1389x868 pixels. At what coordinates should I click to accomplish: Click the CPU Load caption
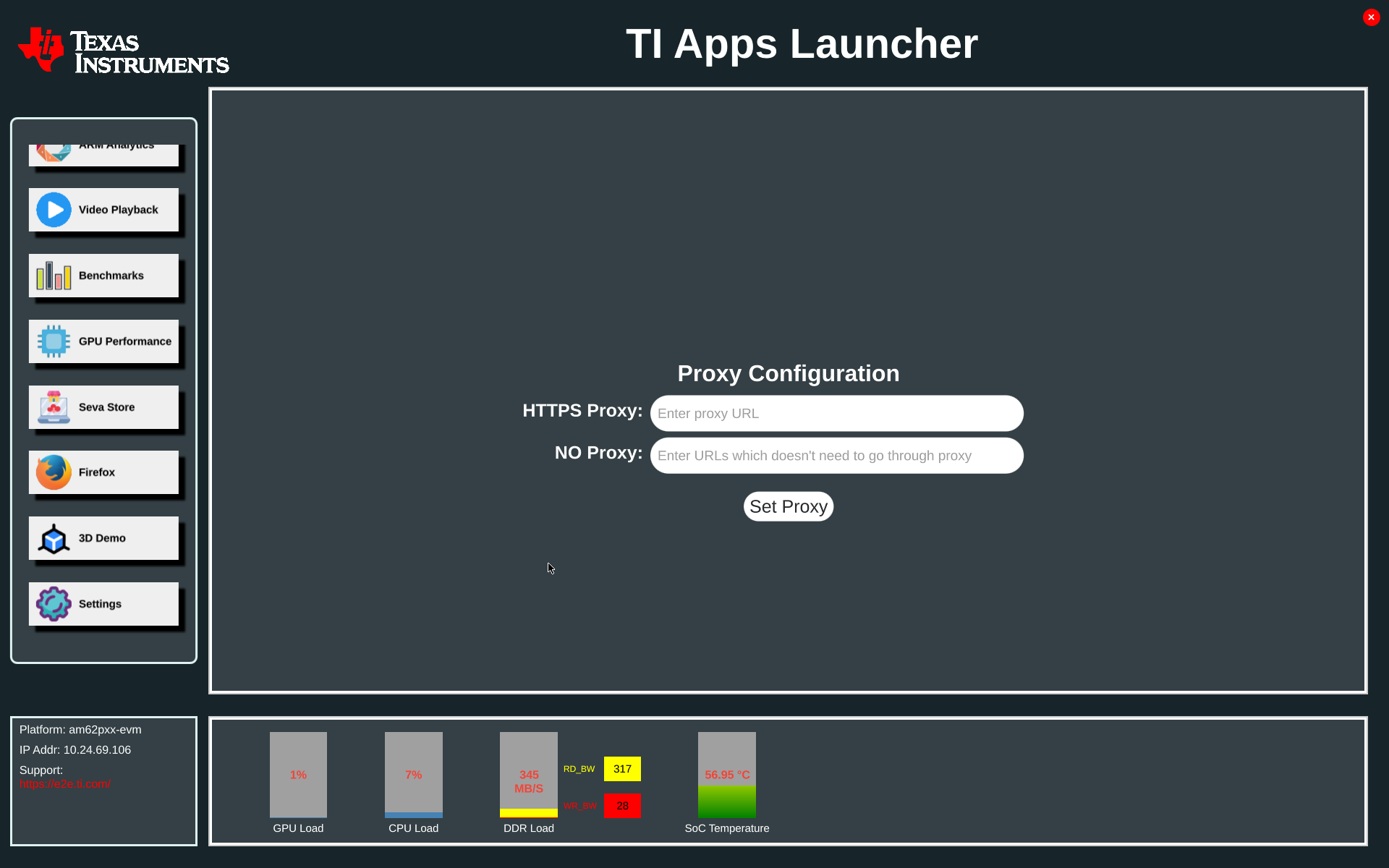(x=413, y=828)
